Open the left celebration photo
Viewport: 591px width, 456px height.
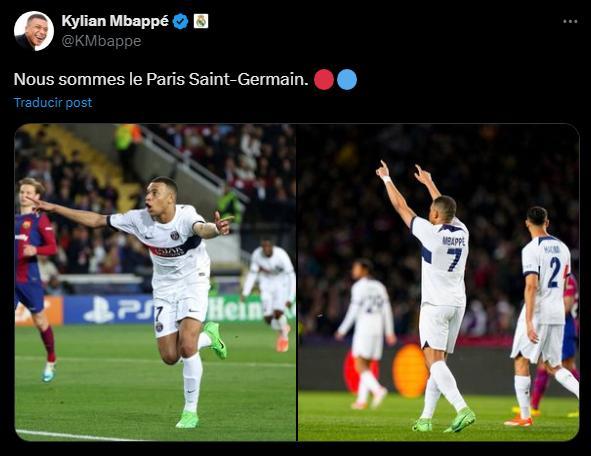click(x=155, y=282)
